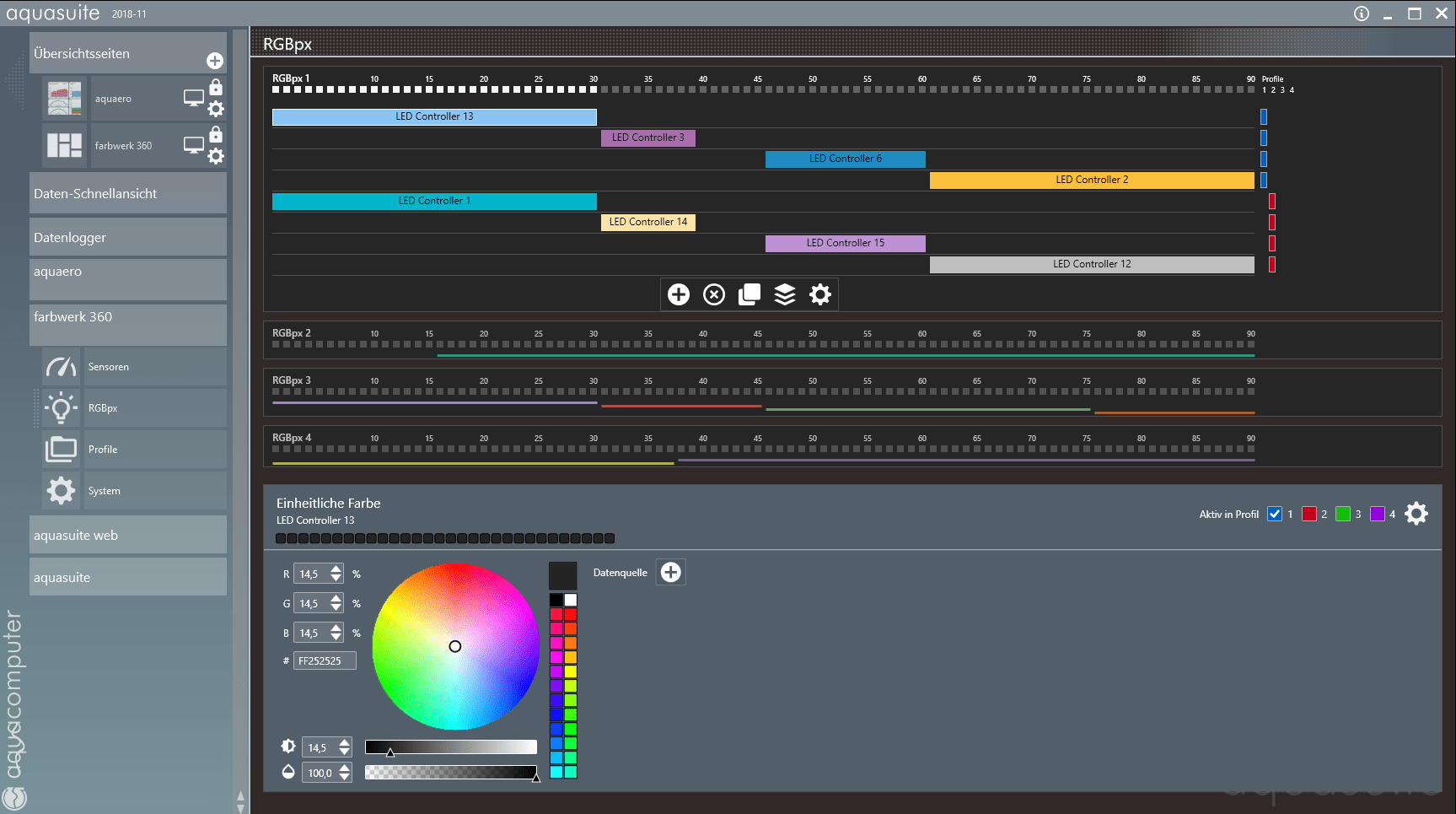
Task: Toggle Aktiv in Profil 1 checkbox
Action: (1275, 514)
